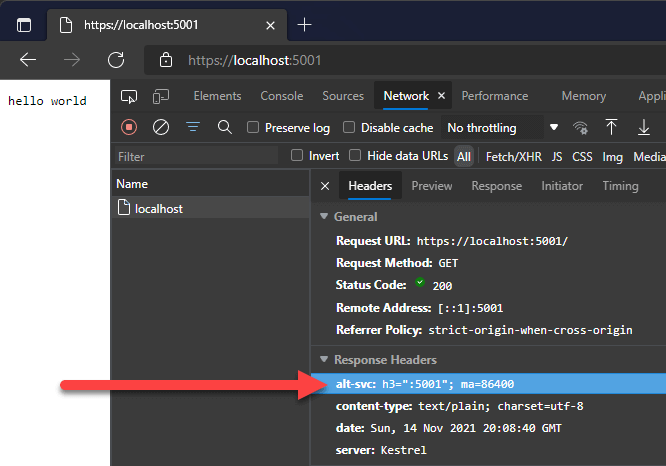
Task: Click the inspect element picker icon
Action: point(129,96)
